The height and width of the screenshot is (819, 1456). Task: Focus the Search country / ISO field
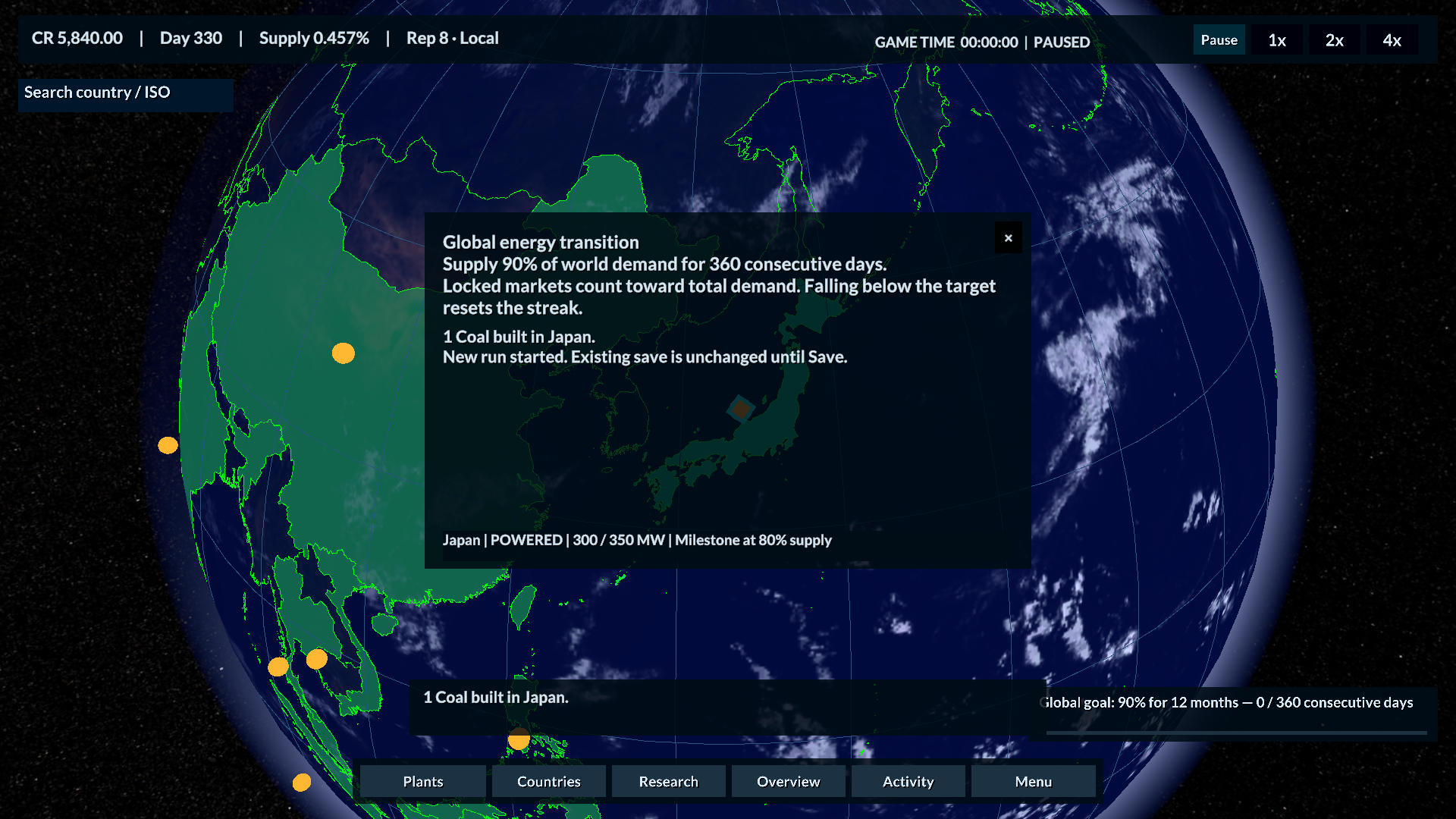click(126, 95)
